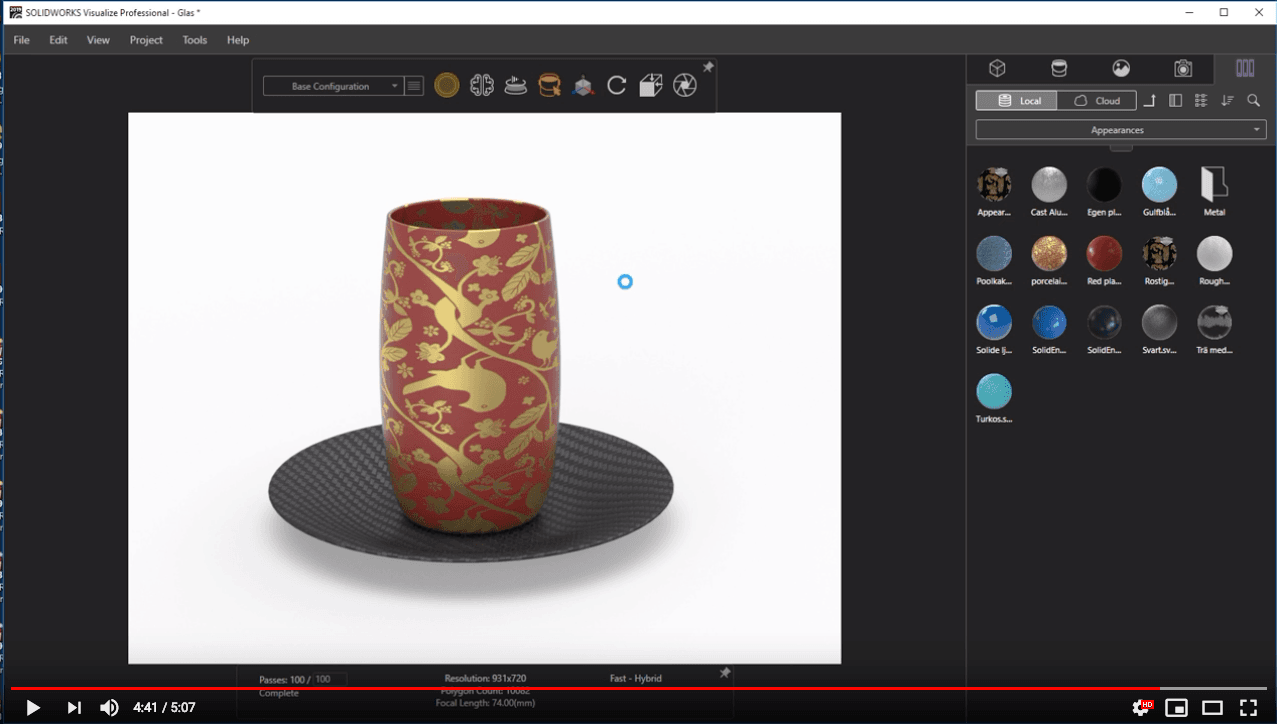This screenshot has width=1277, height=724.
Task: Mute the video volume speaker icon
Action: click(109, 708)
